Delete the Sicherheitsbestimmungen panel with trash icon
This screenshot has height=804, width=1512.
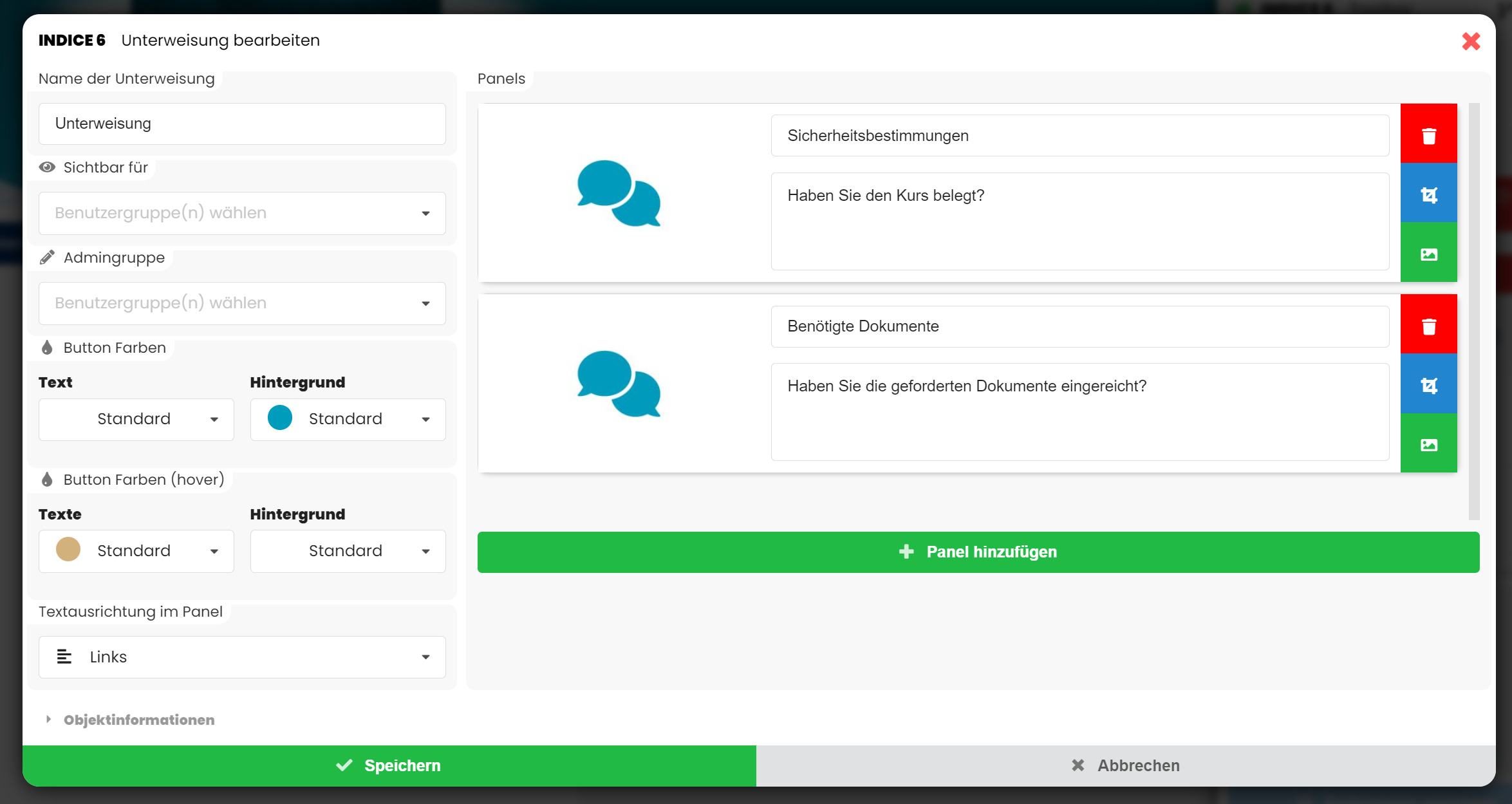(1428, 135)
